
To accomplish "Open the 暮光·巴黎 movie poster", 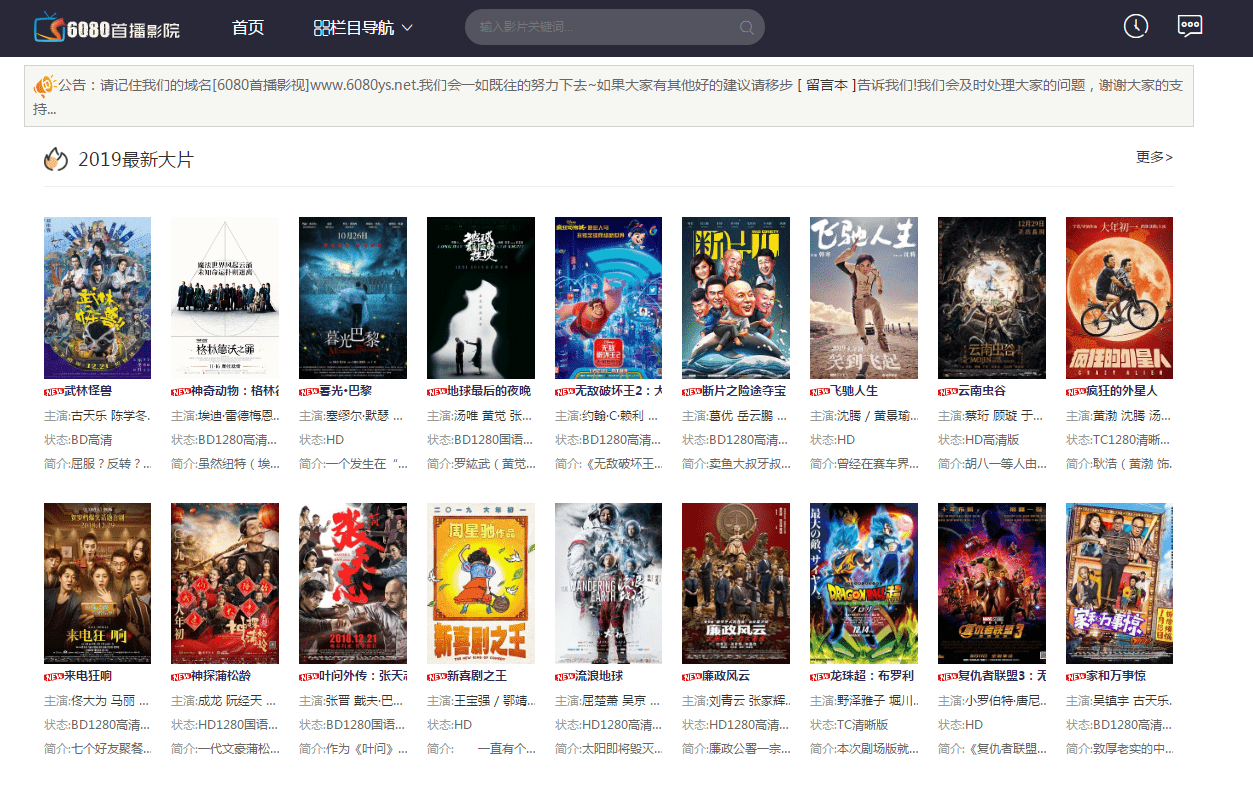I will [353, 298].
